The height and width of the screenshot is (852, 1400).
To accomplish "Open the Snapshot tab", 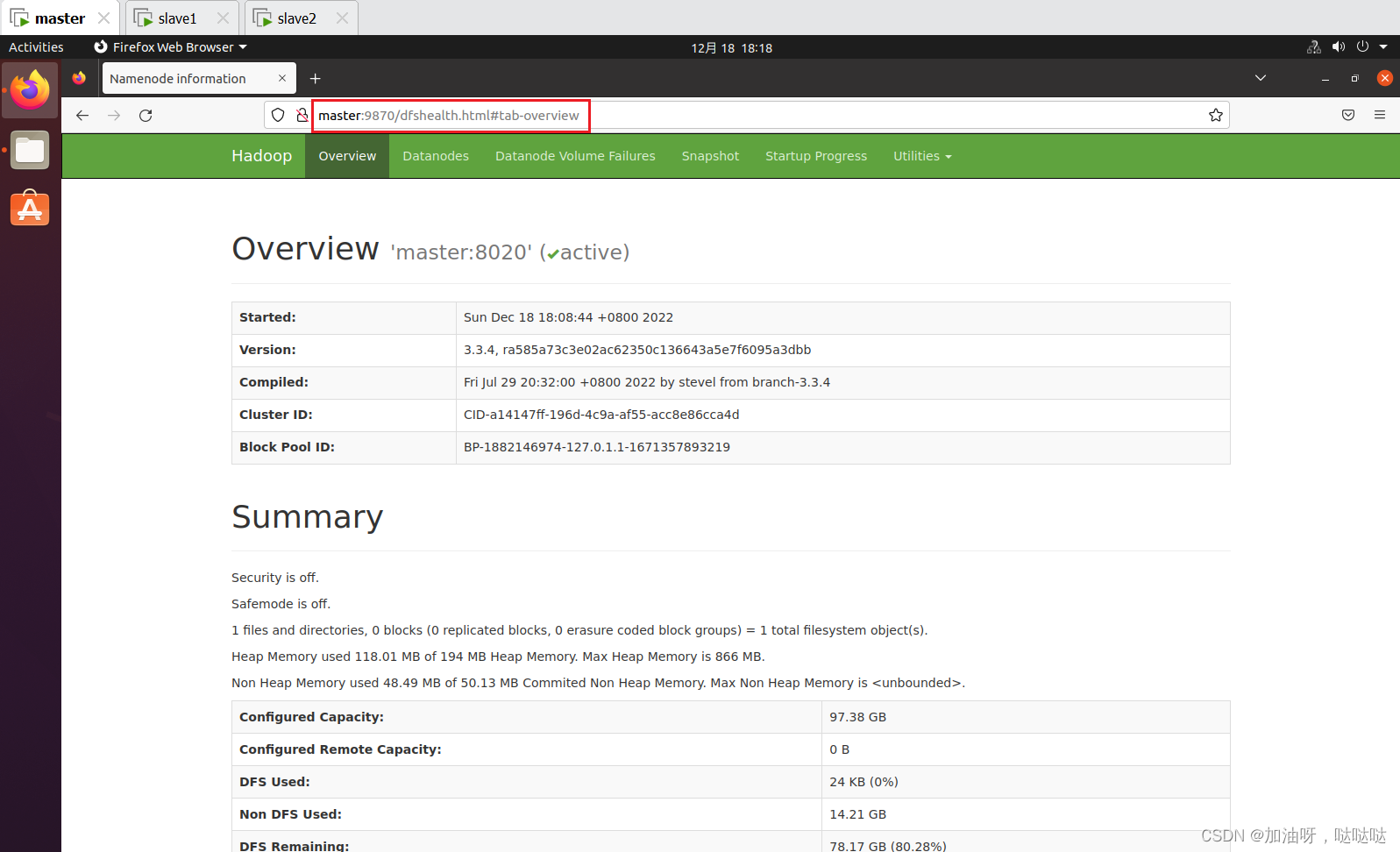I will pos(710,156).
